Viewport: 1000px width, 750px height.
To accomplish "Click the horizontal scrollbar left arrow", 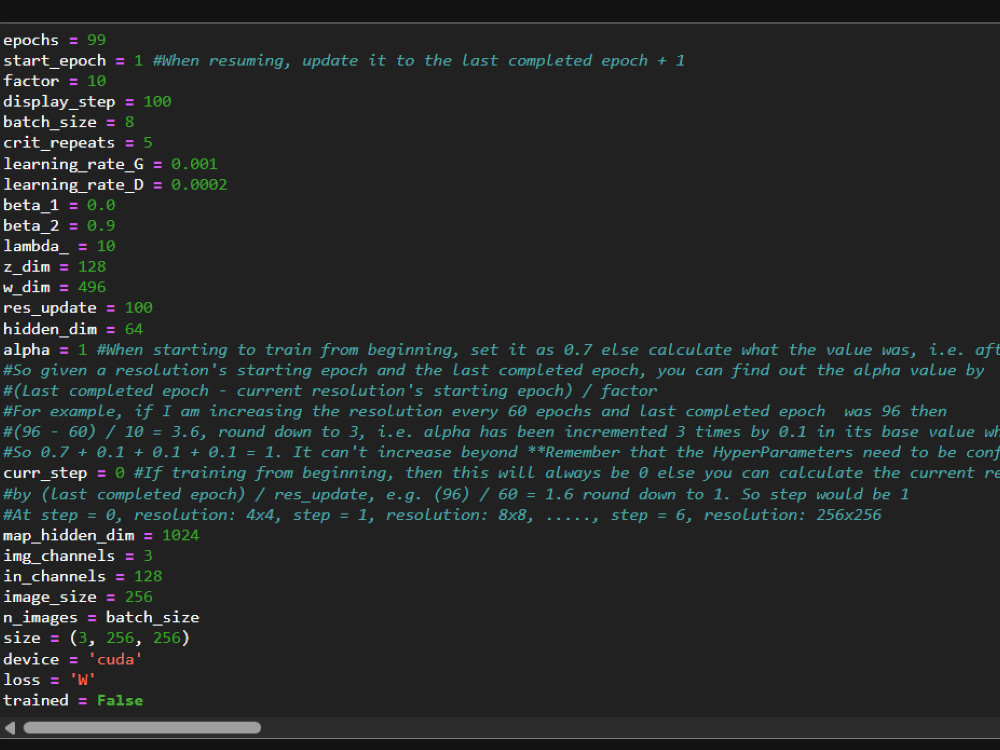I will pos(10,728).
